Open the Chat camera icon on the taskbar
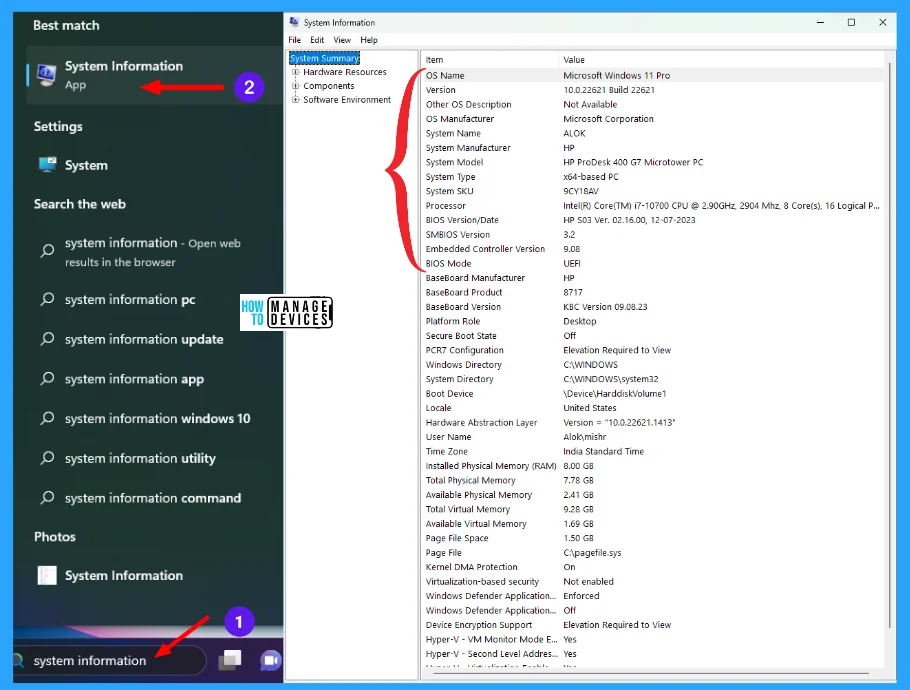This screenshot has height=690, width=910. tap(270, 660)
